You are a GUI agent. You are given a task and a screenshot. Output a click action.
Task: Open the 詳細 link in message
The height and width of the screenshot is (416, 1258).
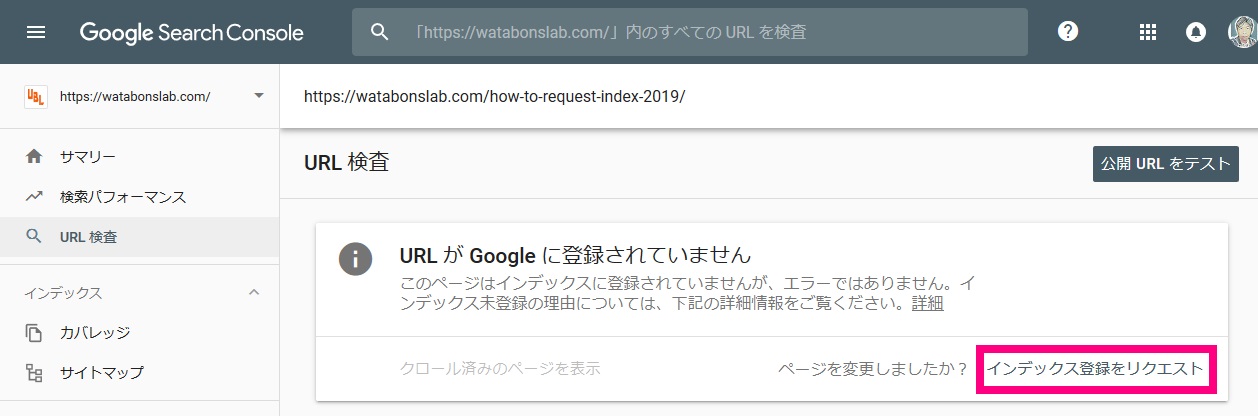[x=927, y=304]
